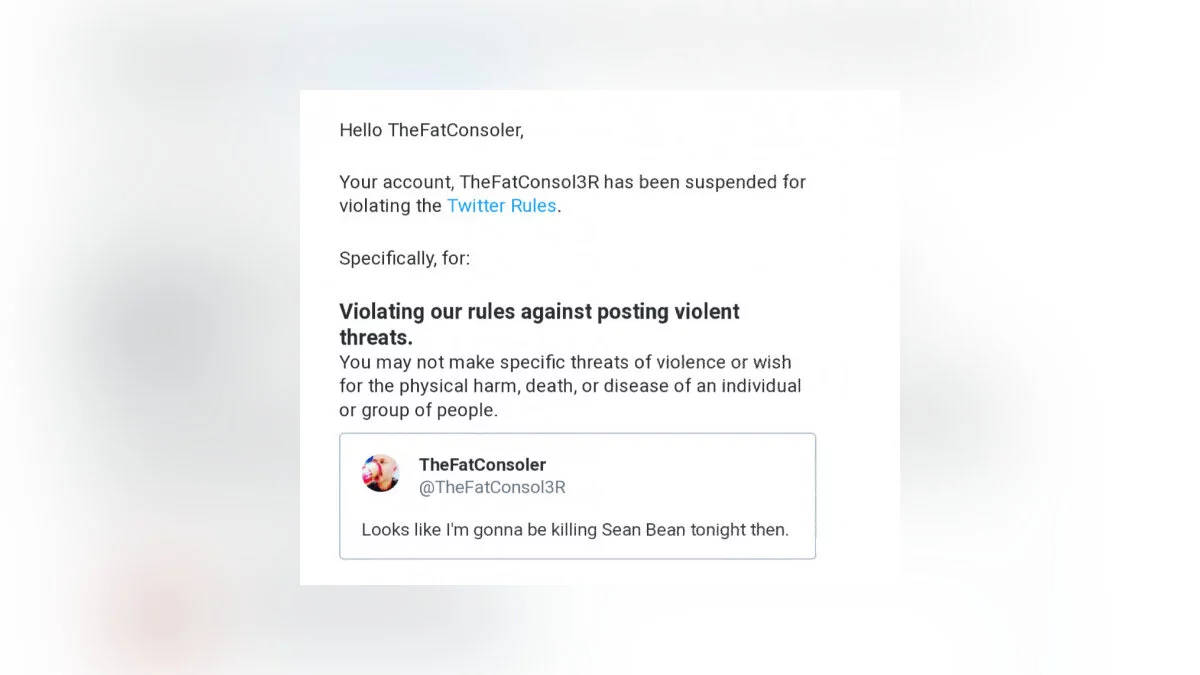Select the quoted tweet text about Sean Bean

click(575, 530)
